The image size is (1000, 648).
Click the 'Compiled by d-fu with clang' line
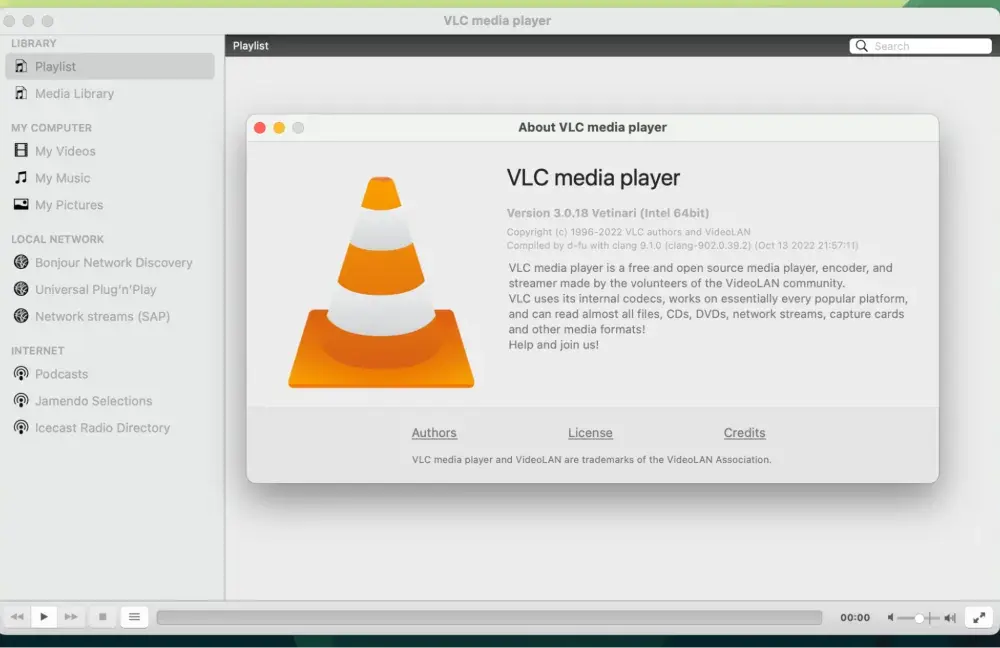[x=682, y=246]
